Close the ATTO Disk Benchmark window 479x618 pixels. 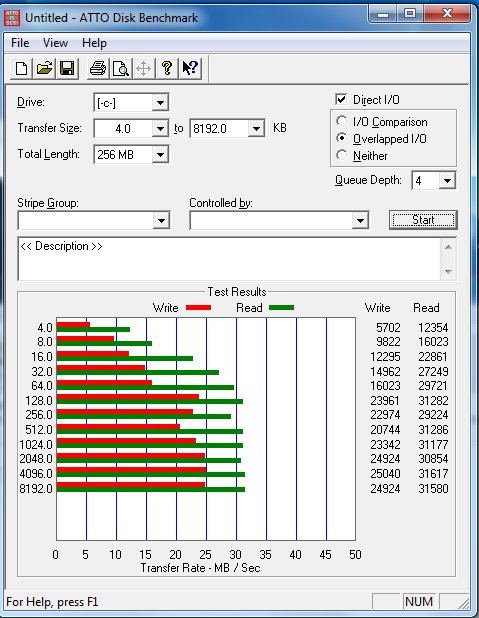(x=447, y=14)
